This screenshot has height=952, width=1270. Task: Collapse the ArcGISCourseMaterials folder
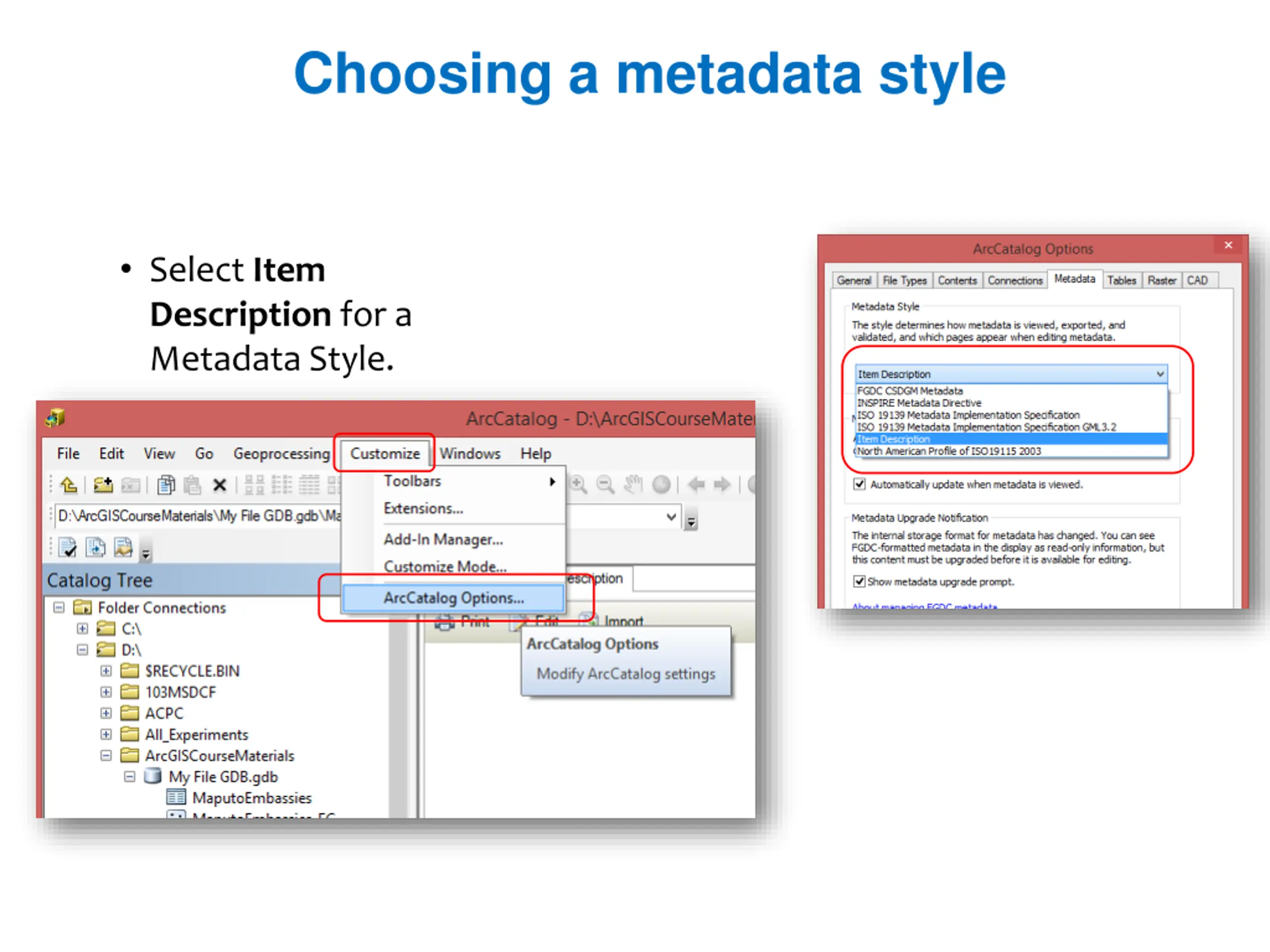tap(106, 755)
